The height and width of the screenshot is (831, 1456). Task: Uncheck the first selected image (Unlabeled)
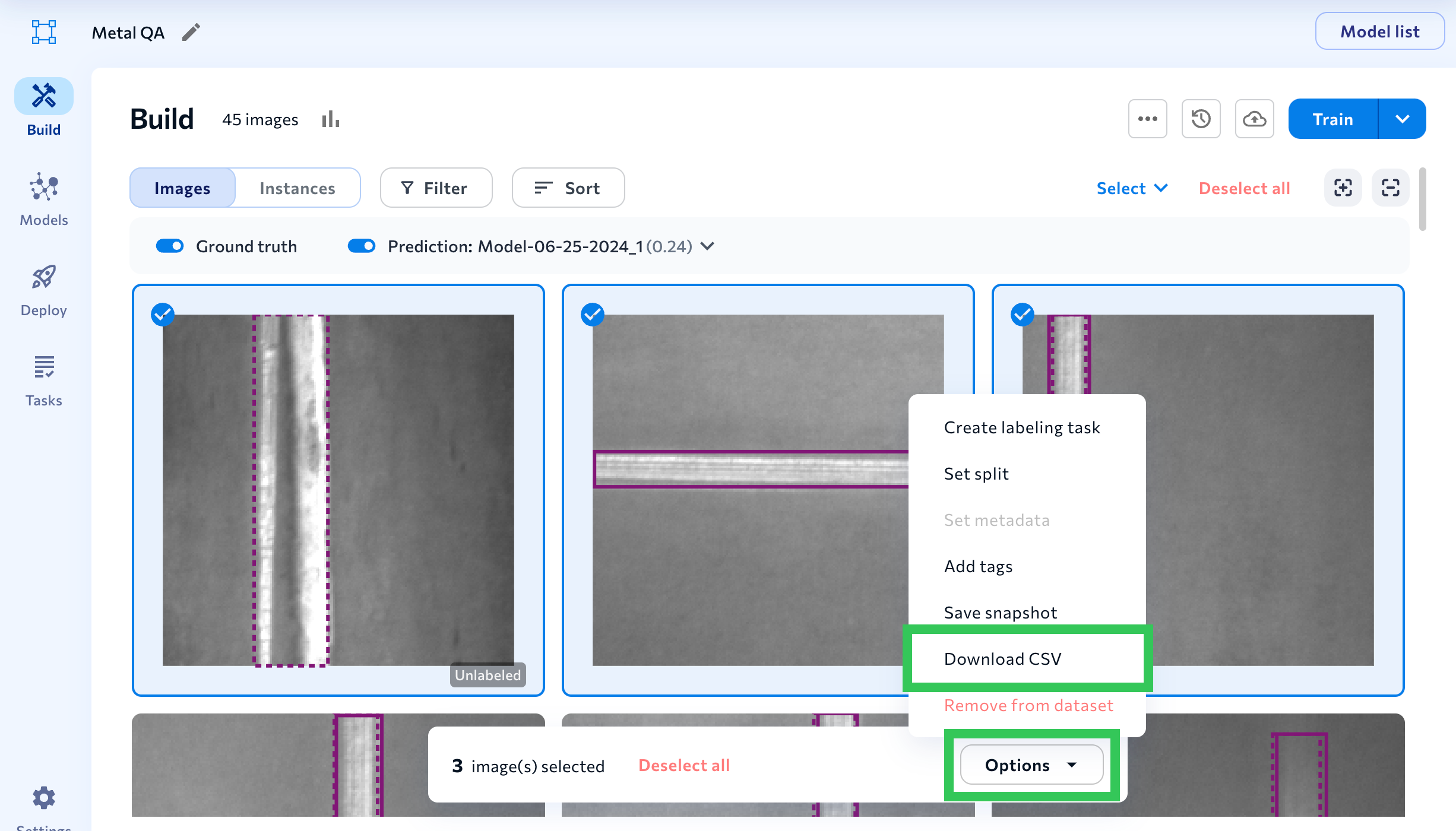tap(163, 315)
